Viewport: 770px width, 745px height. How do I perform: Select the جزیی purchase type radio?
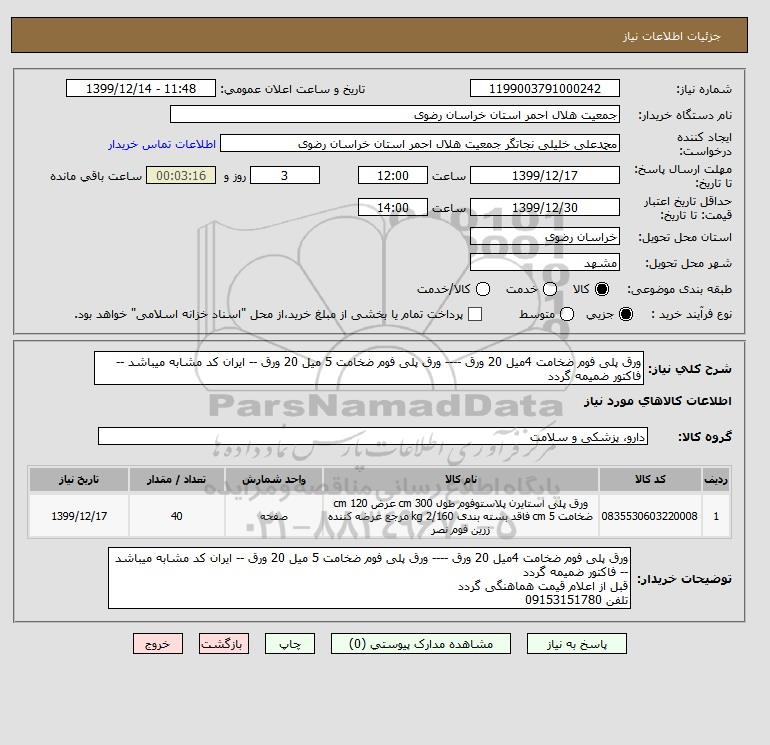[x=626, y=314]
